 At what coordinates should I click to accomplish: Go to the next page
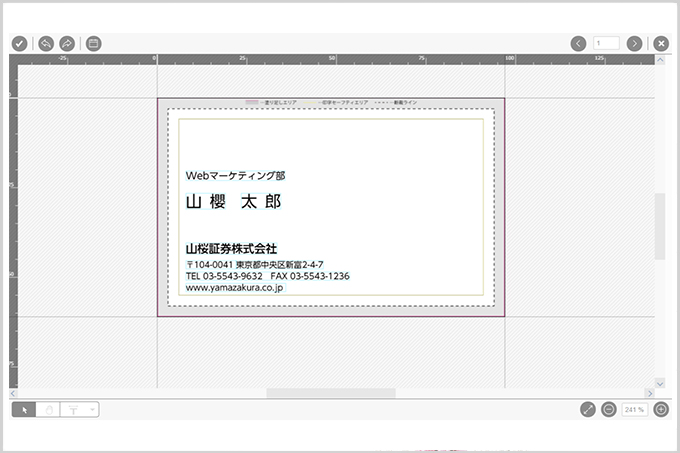click(634, 43)
